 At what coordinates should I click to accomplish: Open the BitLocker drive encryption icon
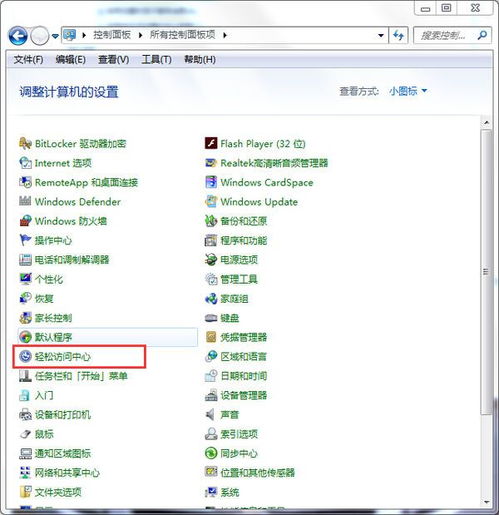pyautogui.click(x=25, y=144)
